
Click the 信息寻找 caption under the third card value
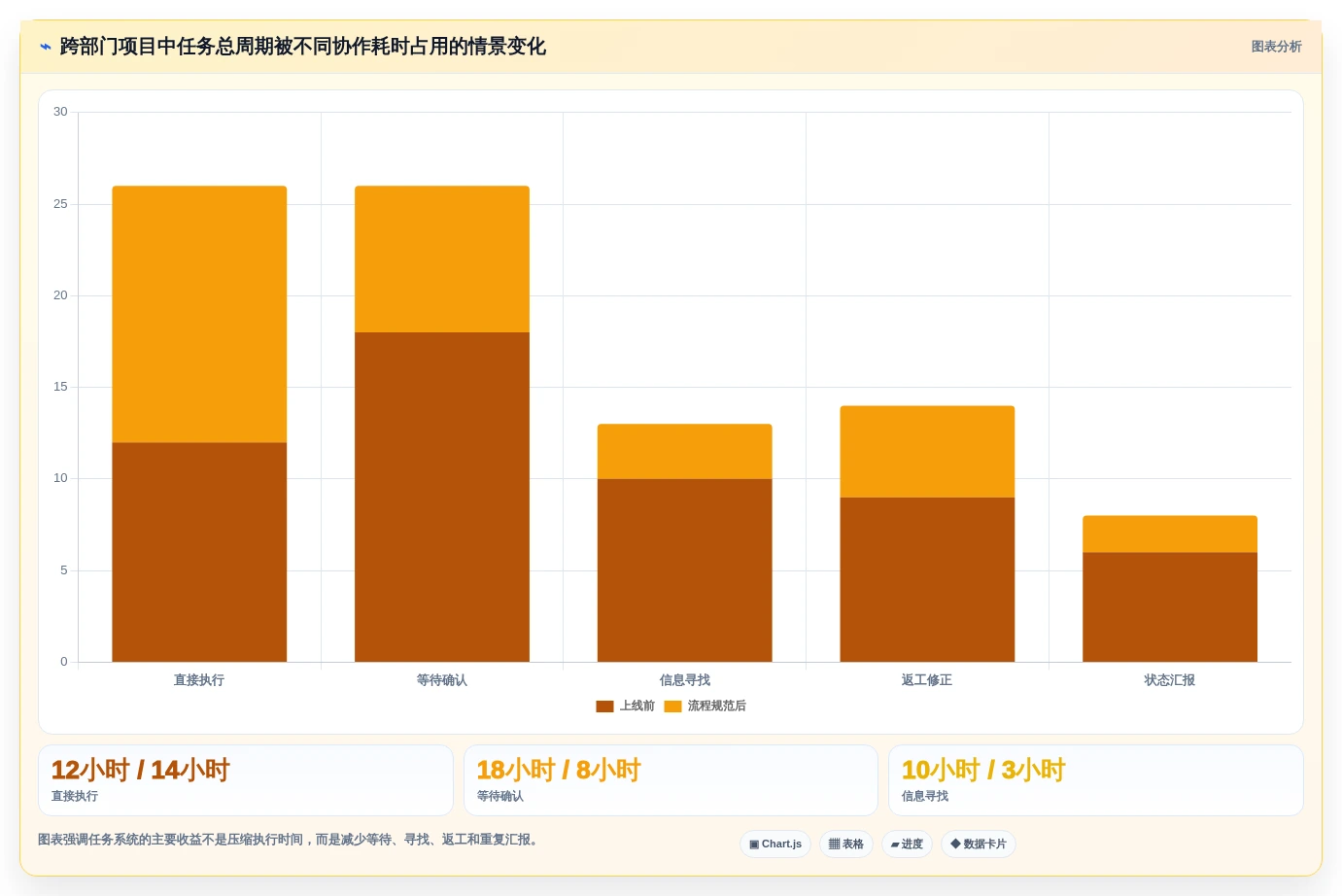925,796
